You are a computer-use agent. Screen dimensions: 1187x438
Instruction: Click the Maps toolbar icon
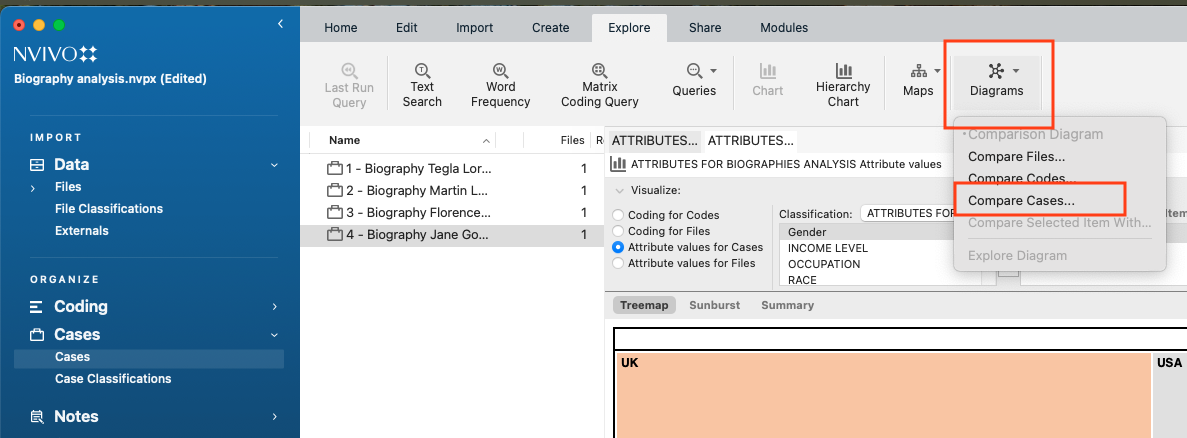point(918,71)
